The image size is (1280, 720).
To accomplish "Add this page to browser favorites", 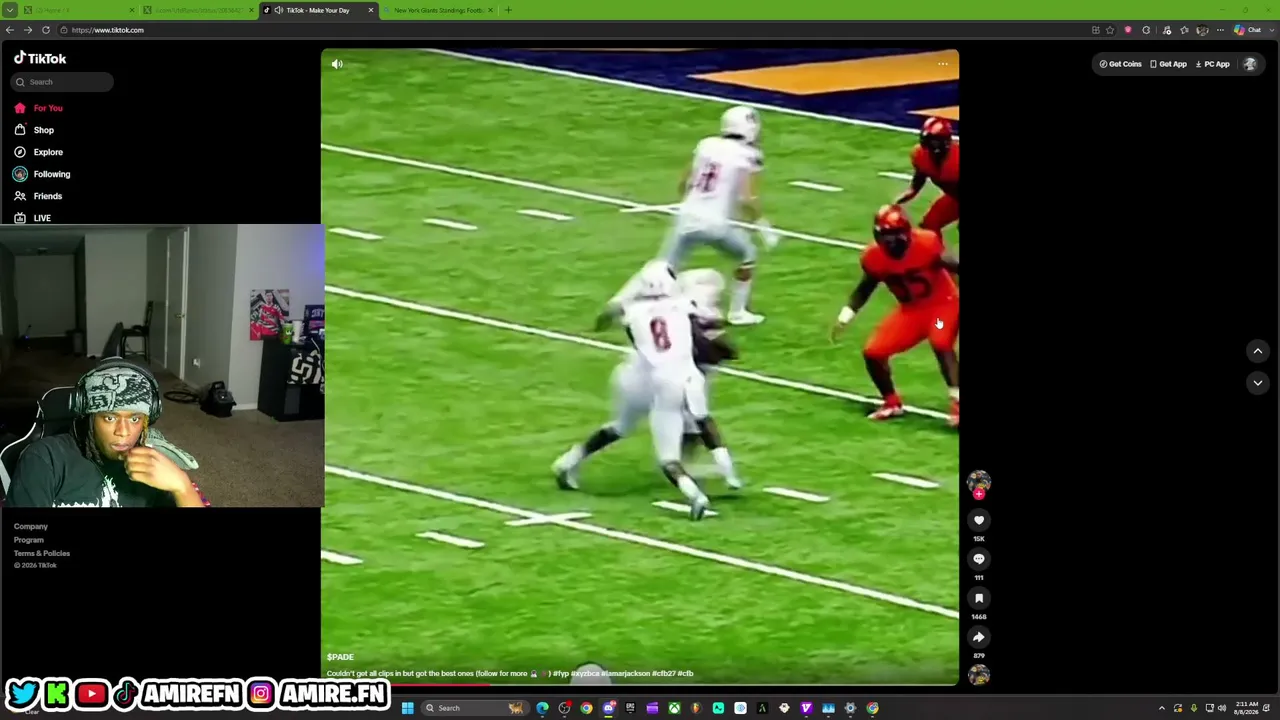I will point(1110,30).
